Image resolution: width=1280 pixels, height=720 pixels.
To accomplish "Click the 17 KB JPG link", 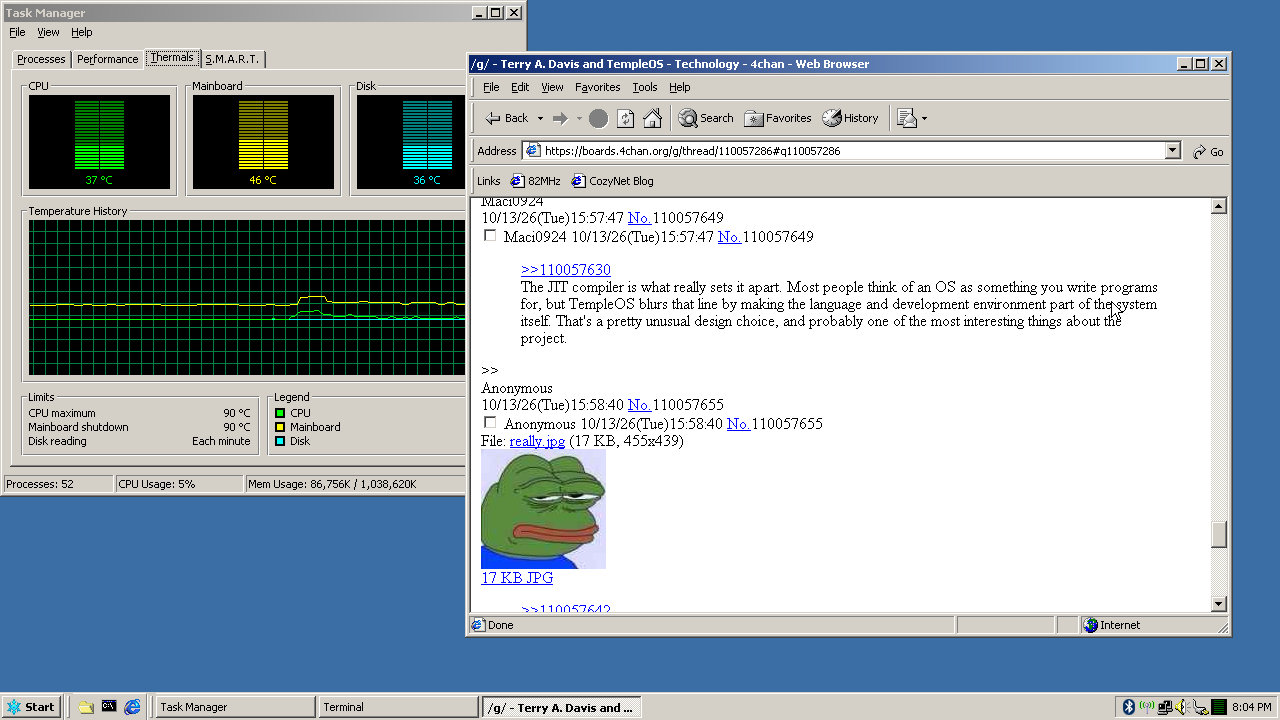I will tap(517, 578).
